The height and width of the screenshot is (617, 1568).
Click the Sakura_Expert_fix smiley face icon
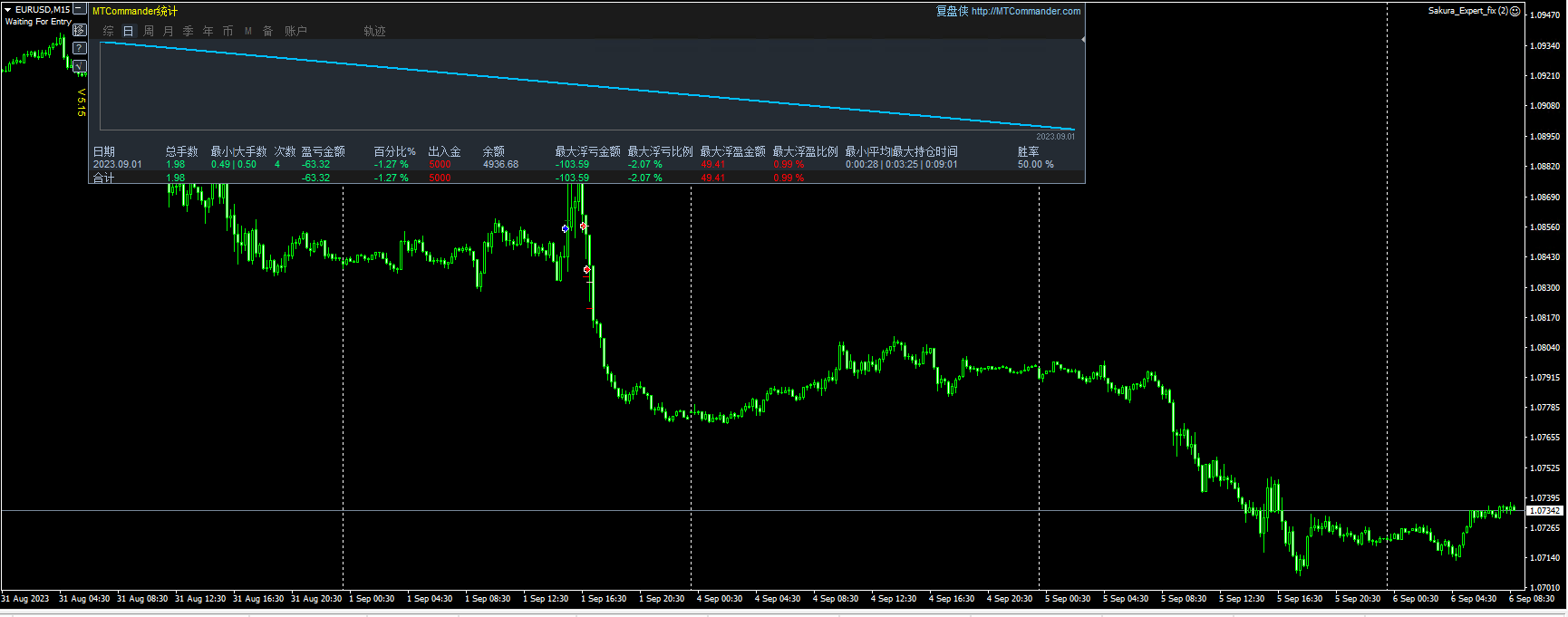coord(1515,11)
